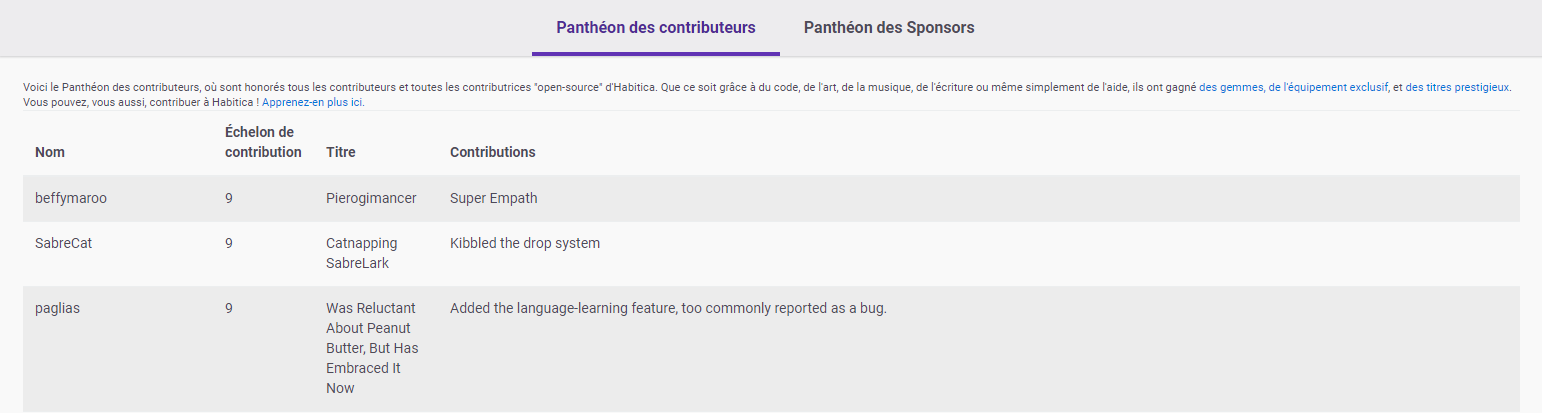The image size is (1542, 413).
Task: Select contributor name SabreCat
Action: (63, 243)
